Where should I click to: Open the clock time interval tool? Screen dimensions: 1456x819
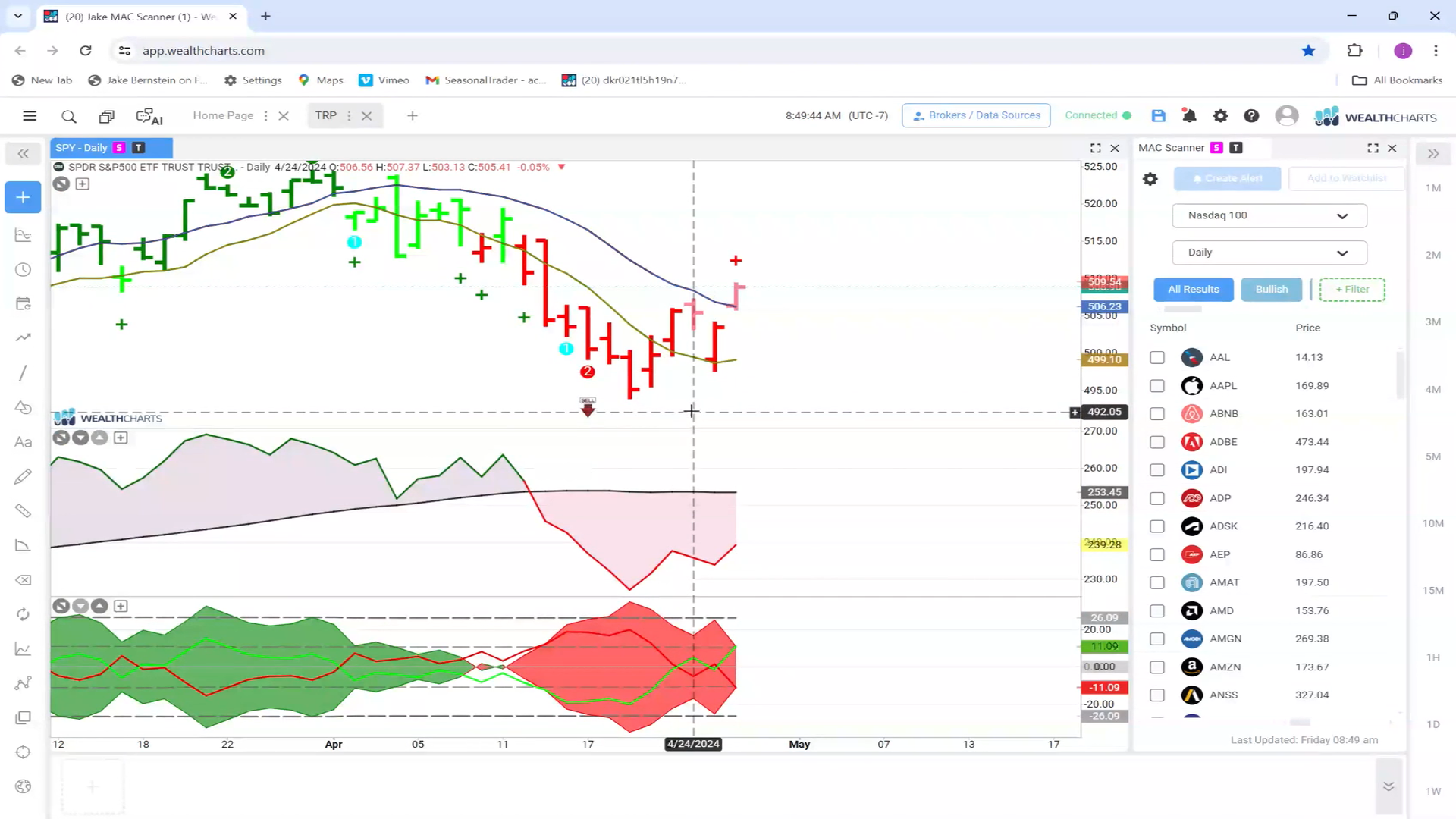pos(23,270)
